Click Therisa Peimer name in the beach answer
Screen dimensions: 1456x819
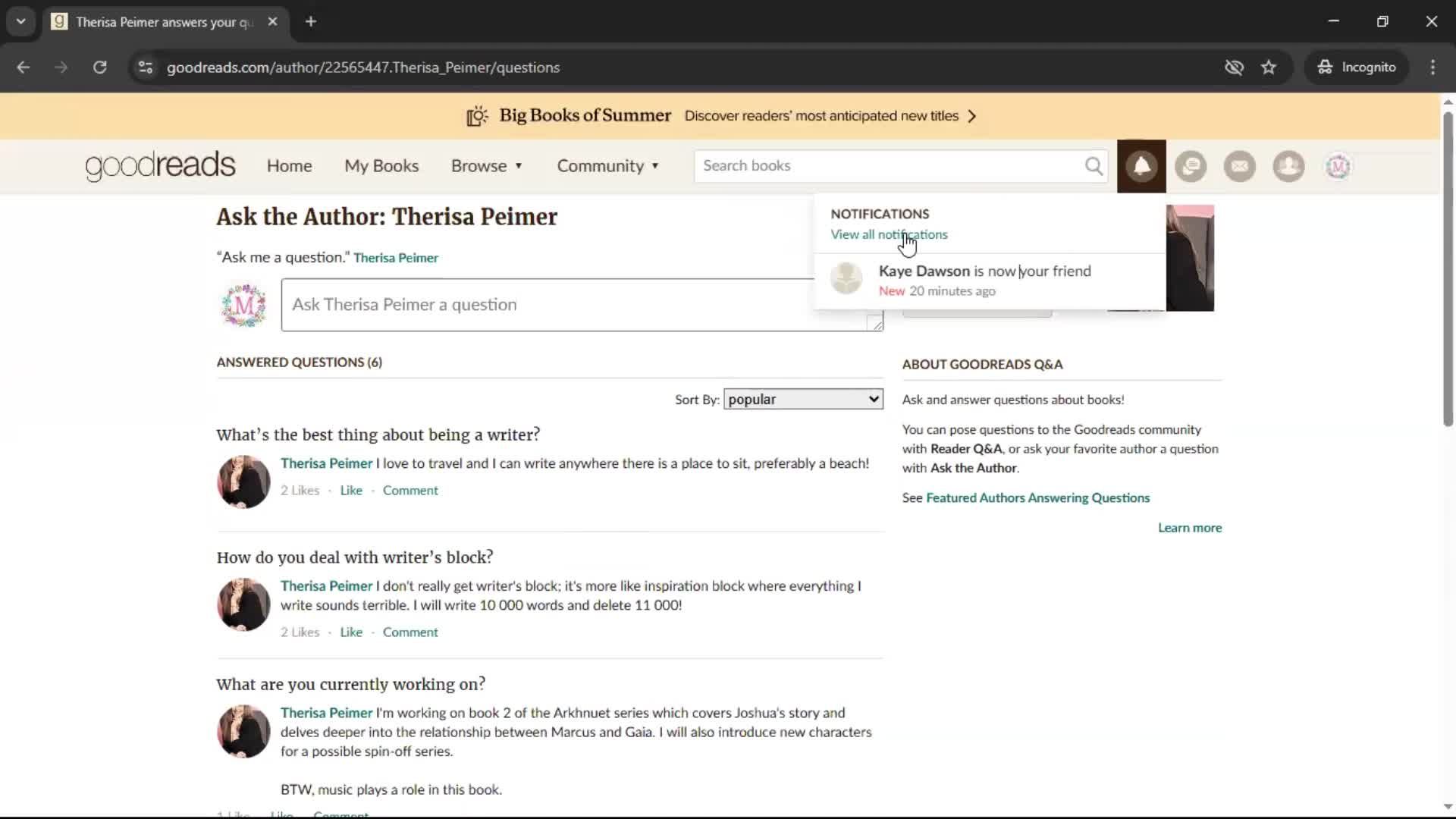[x=326, y=463]
